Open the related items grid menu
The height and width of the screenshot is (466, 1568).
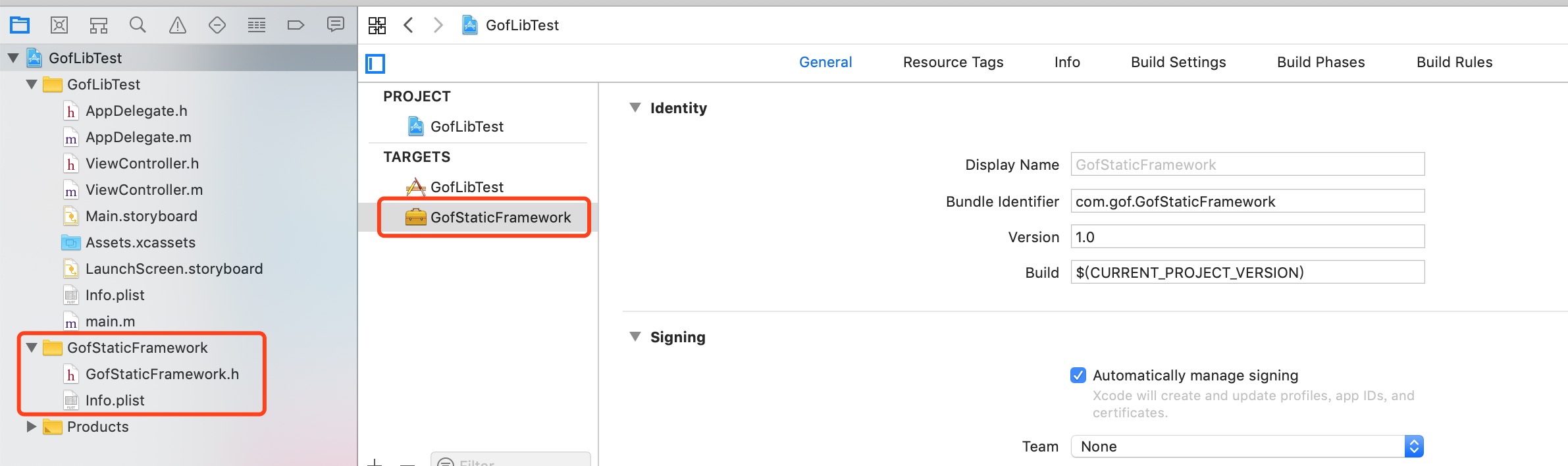point(377,25)
